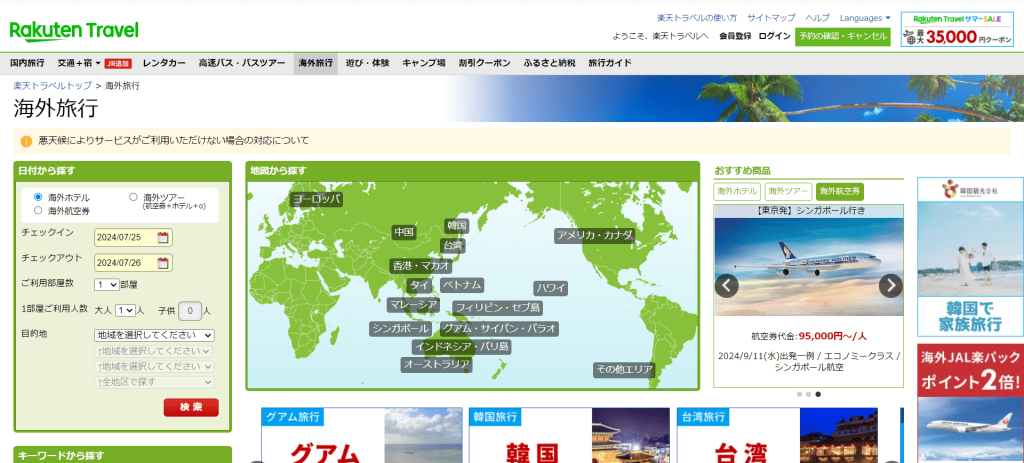Open the 海外旅行 menu item
Viewport: 1024px width, 463px height.
point(315,63)
